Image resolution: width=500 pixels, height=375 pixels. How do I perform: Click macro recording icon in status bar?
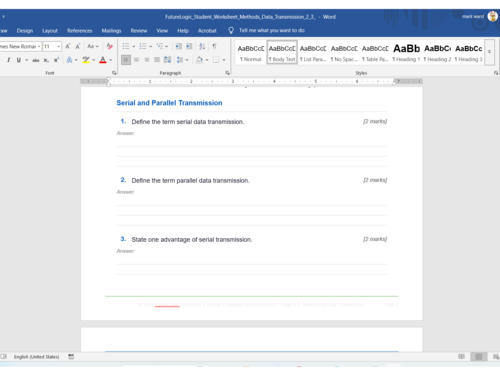[x=71, y=357]
